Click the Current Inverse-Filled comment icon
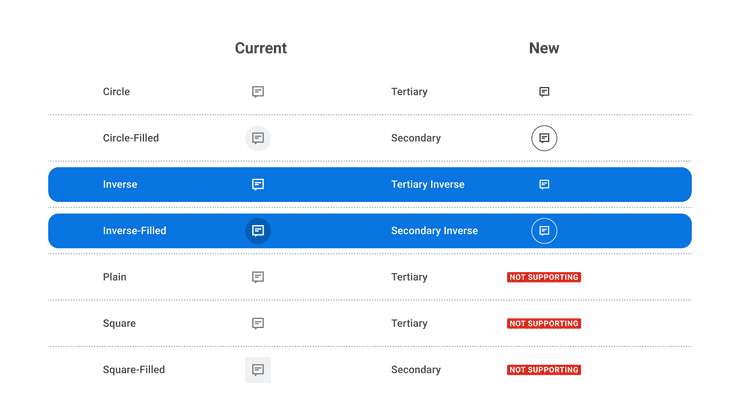The width and height of the screenshot is (740, 419). point(258,231)
